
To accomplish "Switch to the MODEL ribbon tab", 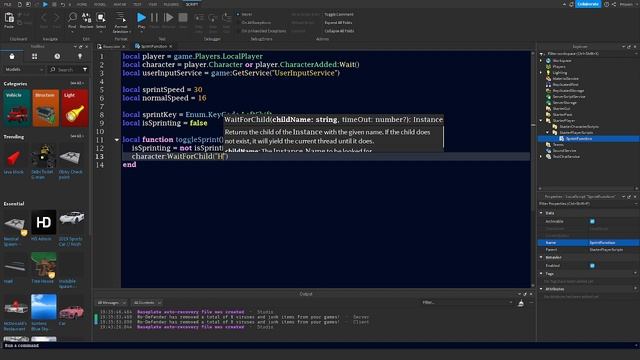I will (100, 4).
